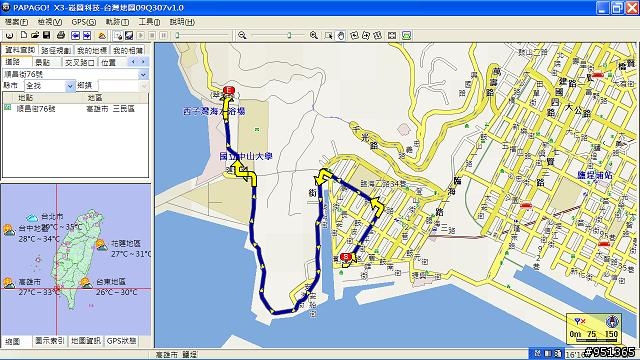Save with the floppy disk icon
The height and width of the screenshot is (360, 640).
point(47,36)
